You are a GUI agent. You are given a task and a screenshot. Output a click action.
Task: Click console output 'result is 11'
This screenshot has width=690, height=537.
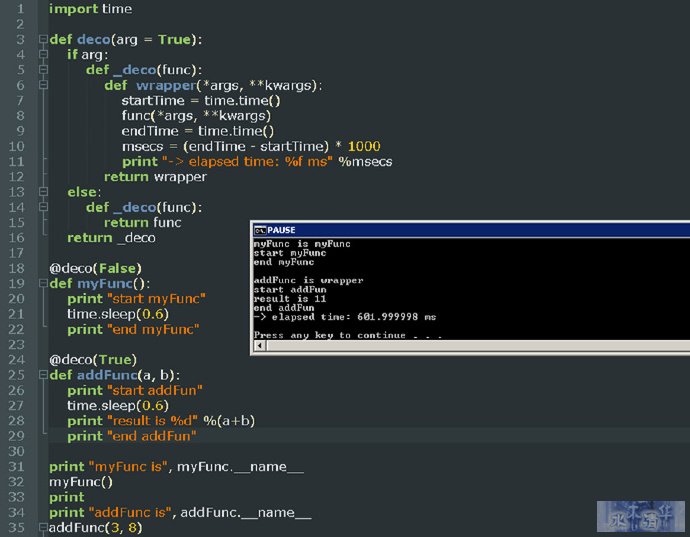point(290,299)
